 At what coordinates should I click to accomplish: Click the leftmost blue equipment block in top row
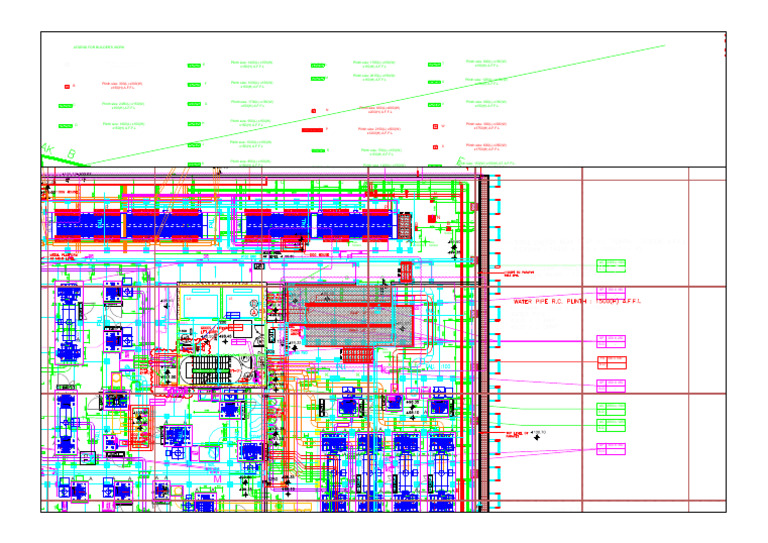88,226
